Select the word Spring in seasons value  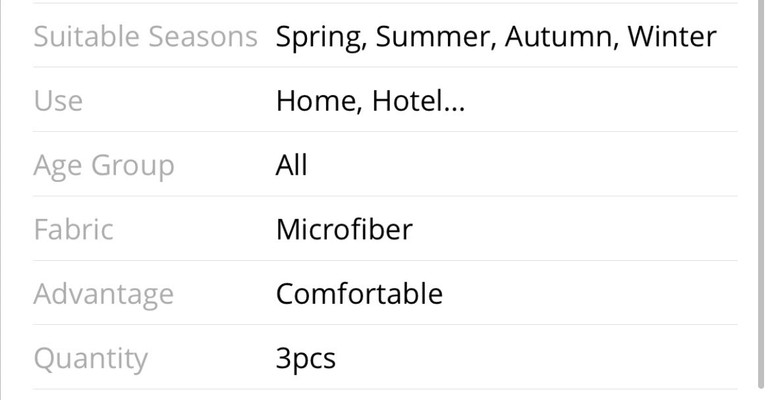(321, 38)
